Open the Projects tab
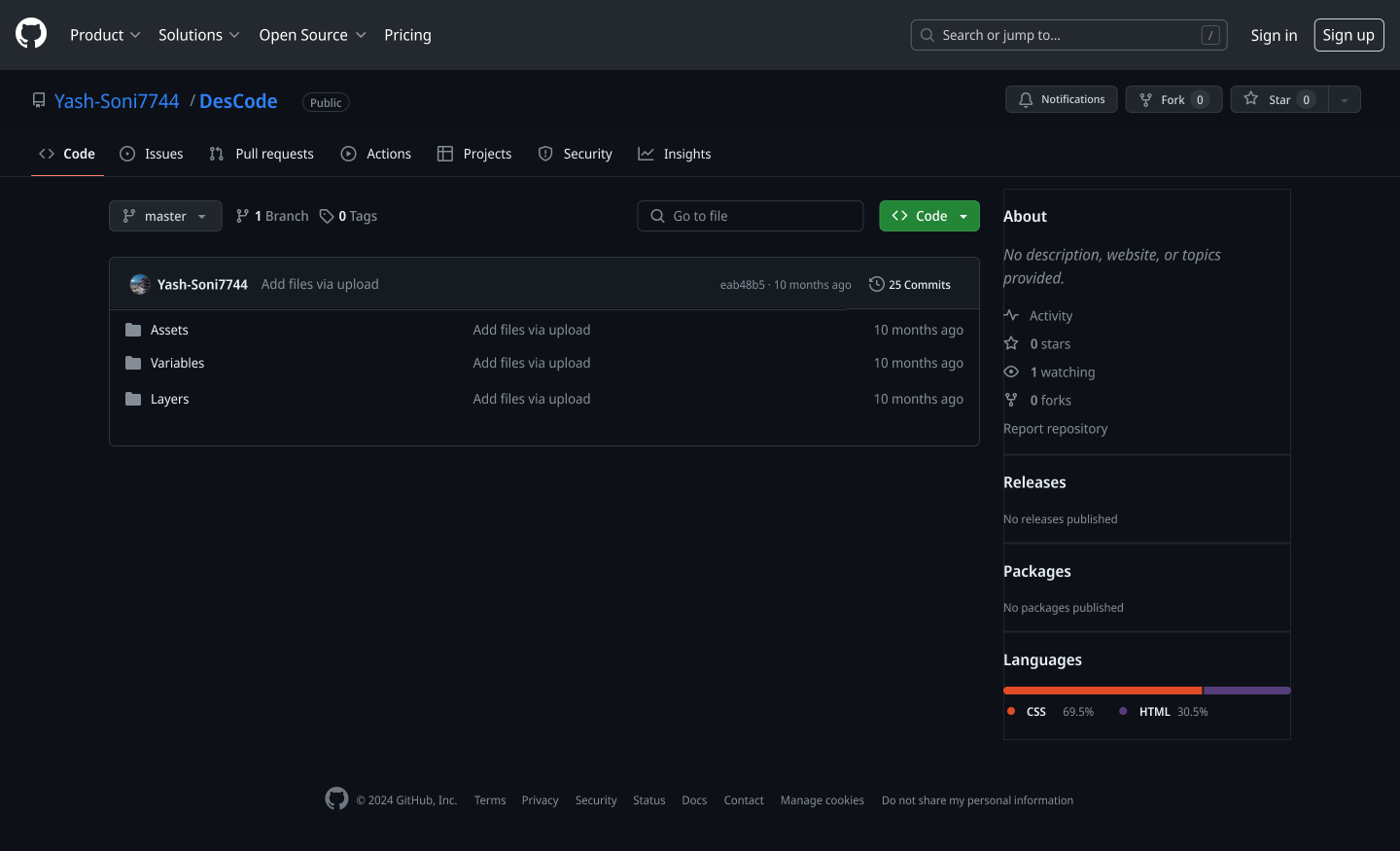This screenshot has height=851, width=1400. click(474, 154)
